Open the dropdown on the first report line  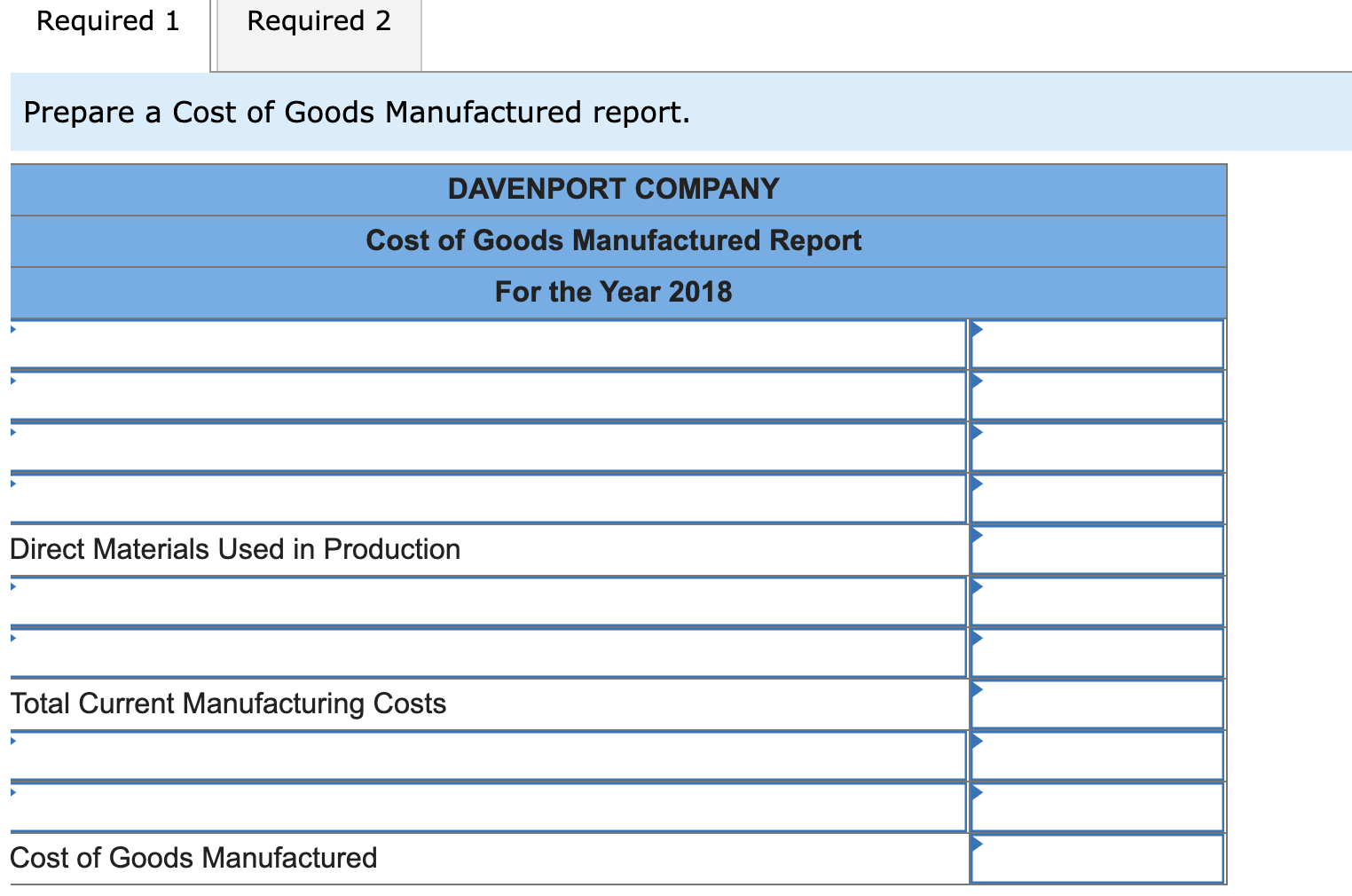pyautogui.click(x=12, y=329)
